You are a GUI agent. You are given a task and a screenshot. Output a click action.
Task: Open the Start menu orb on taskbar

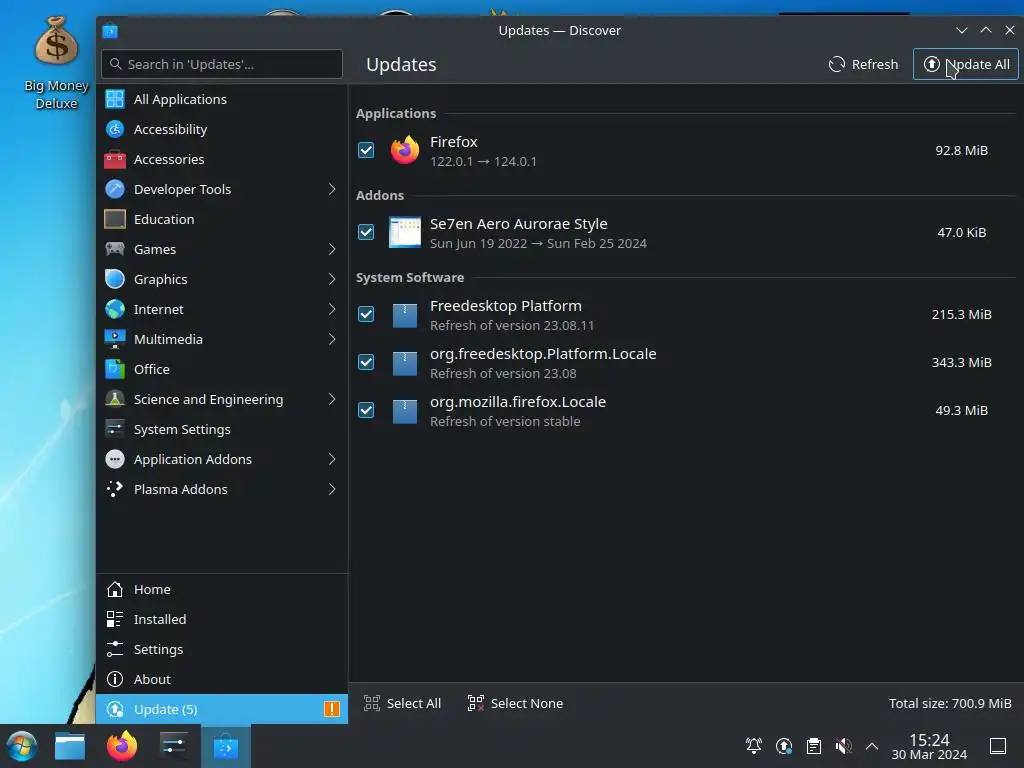[22, 746]
